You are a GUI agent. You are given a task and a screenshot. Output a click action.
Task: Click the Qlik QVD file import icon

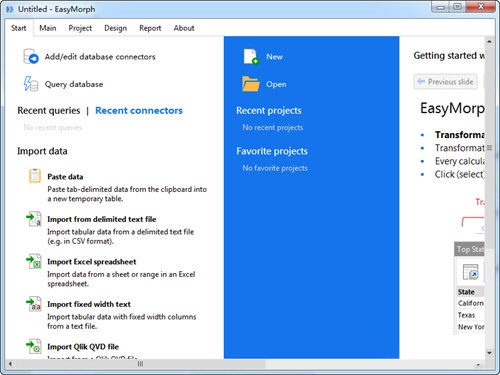[34, 346]
